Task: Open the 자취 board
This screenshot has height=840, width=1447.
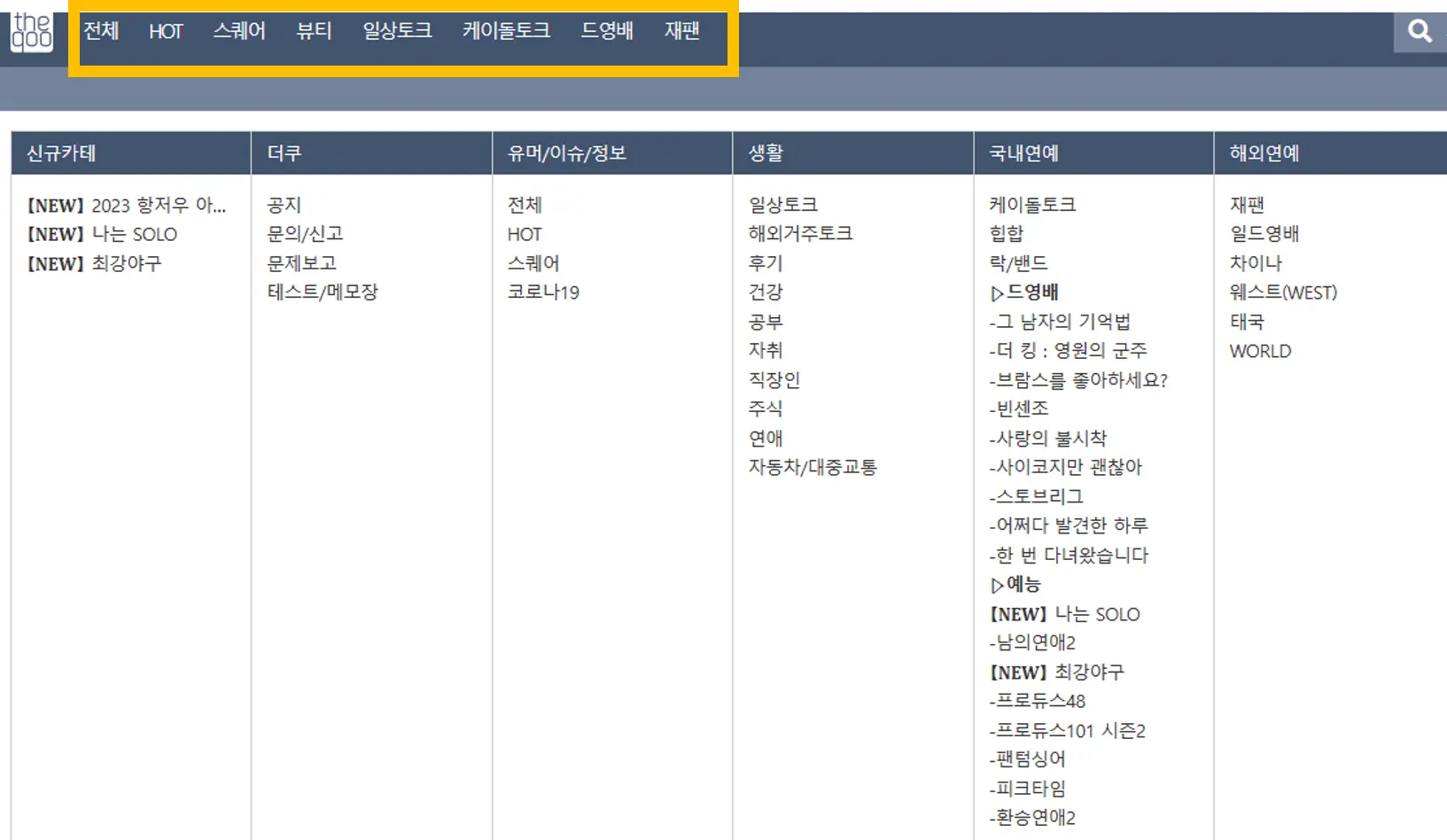Action: tap(766, 351)
